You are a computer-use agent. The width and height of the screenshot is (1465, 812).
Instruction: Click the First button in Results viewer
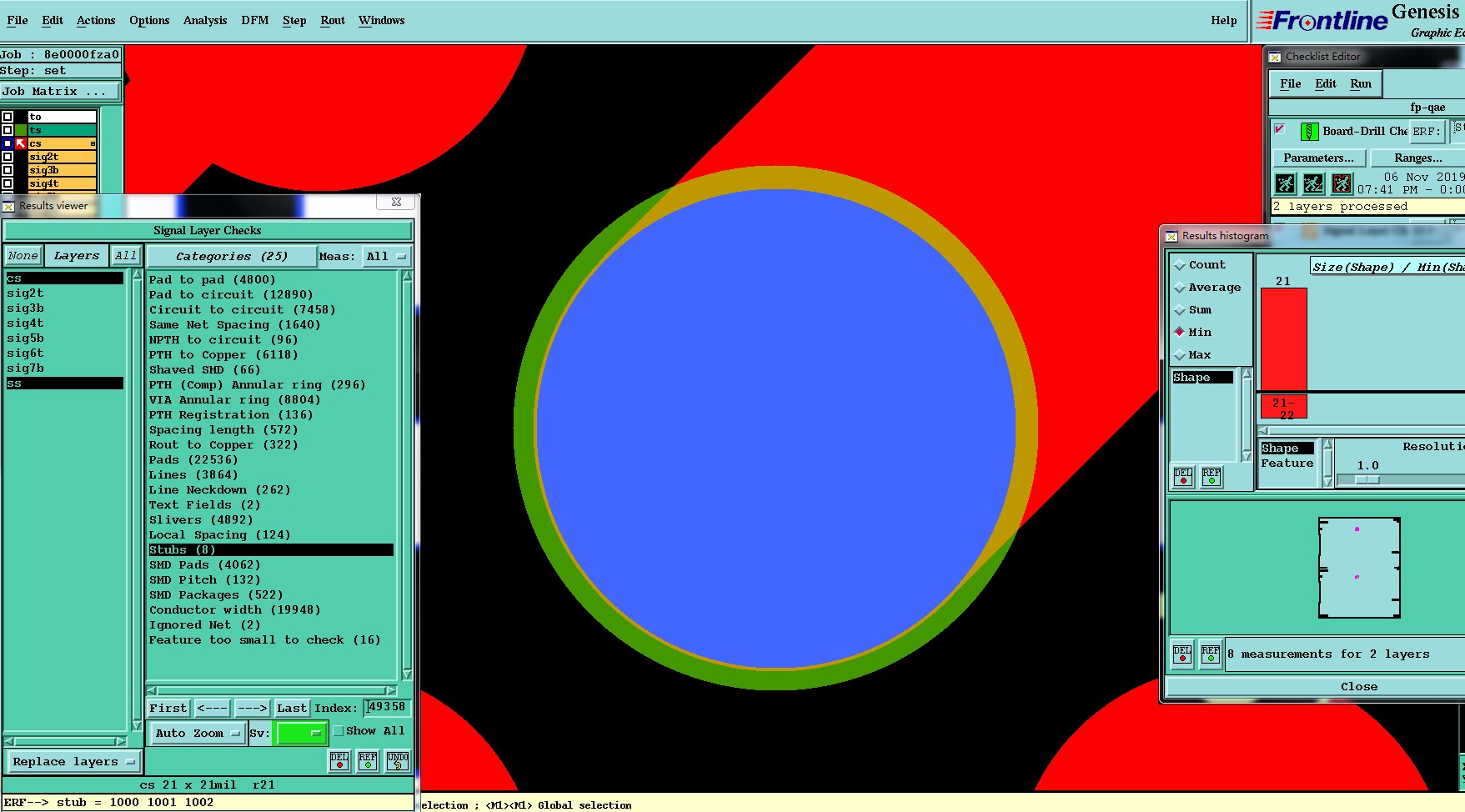coord(168,709)
